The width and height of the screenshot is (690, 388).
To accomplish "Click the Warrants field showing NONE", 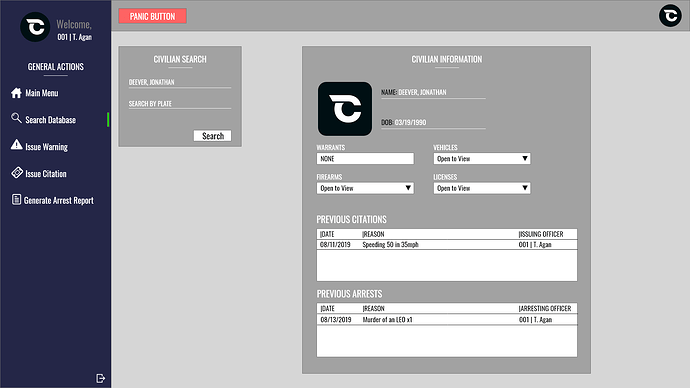I will [365, 159].
